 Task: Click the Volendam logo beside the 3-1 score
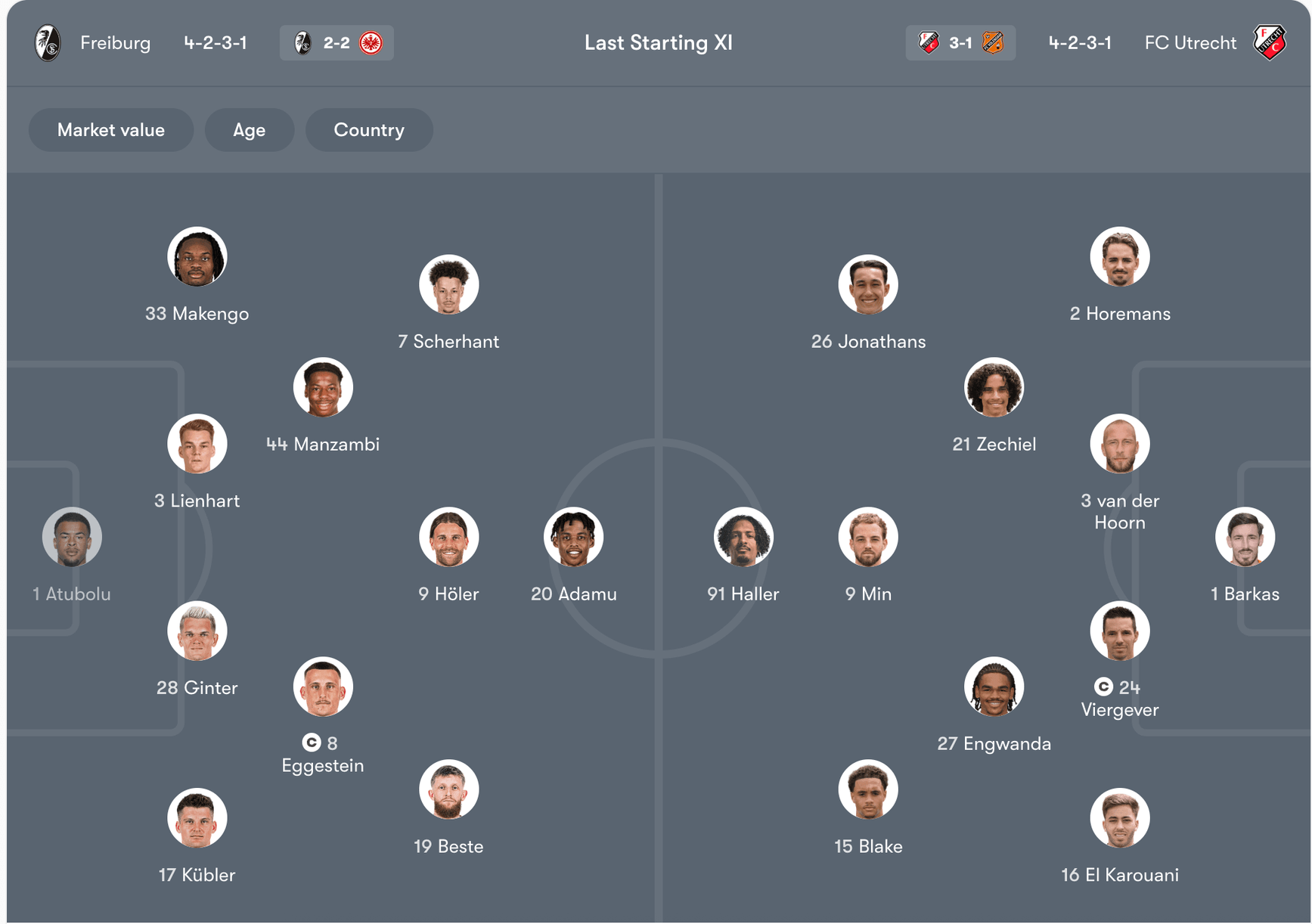click(994, 43)
